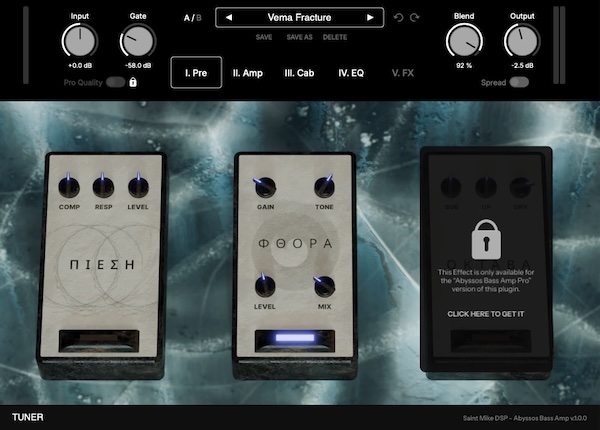Click the DELETE preset button

click(335, 37)
